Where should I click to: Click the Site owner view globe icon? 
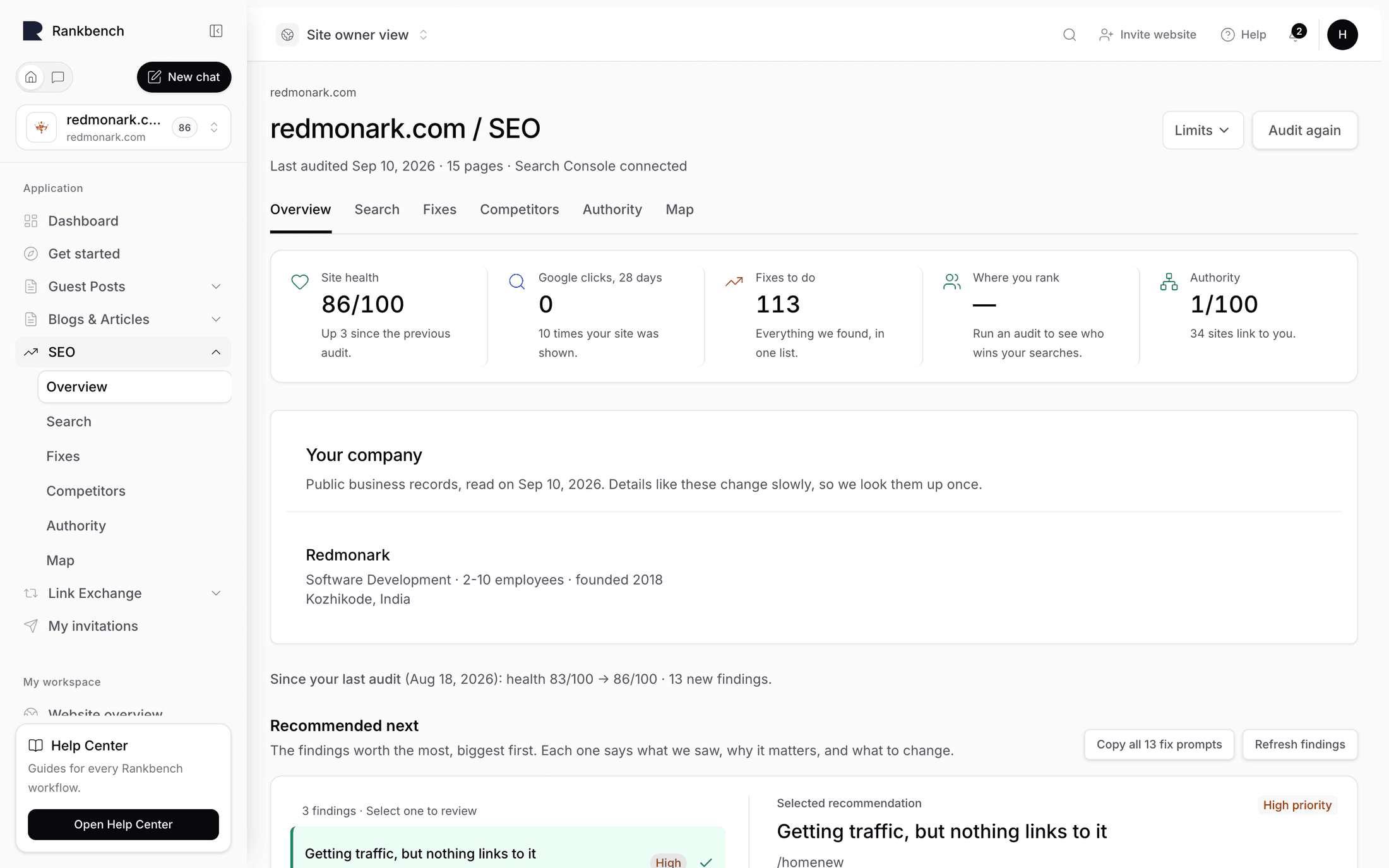(x=287, y=35)
